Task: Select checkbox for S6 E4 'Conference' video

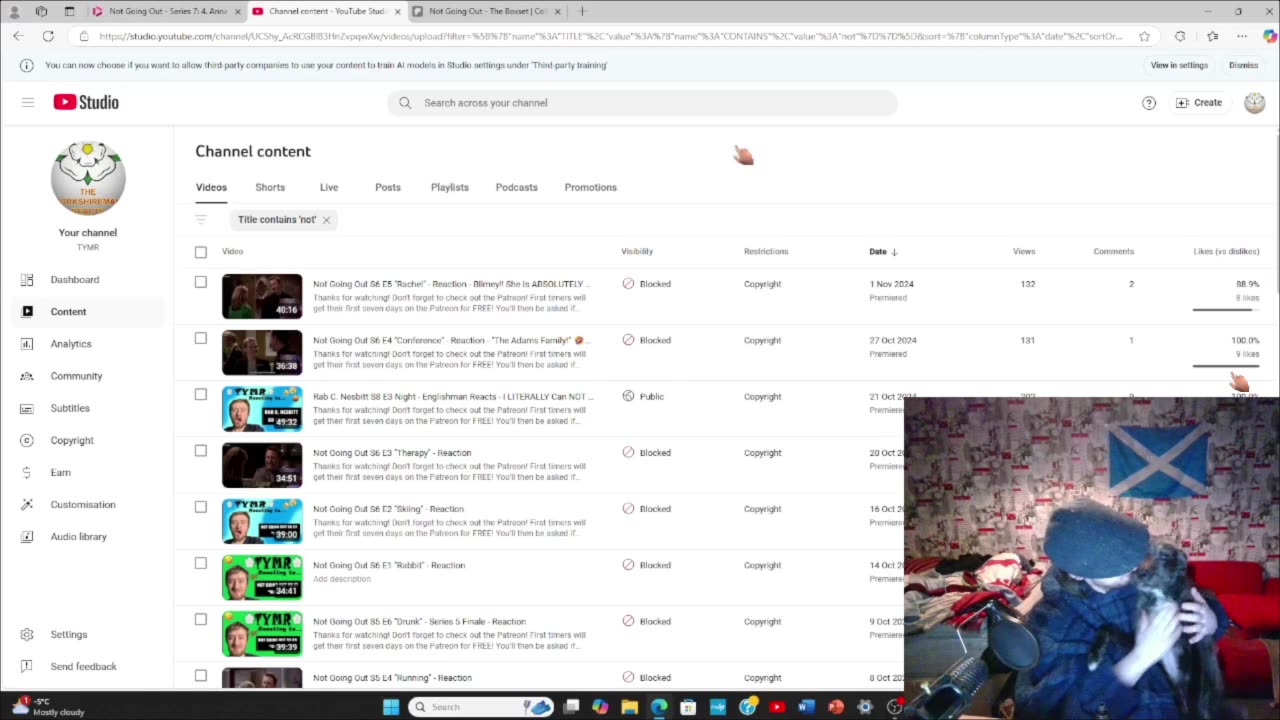Action: (x=201, y=338)
